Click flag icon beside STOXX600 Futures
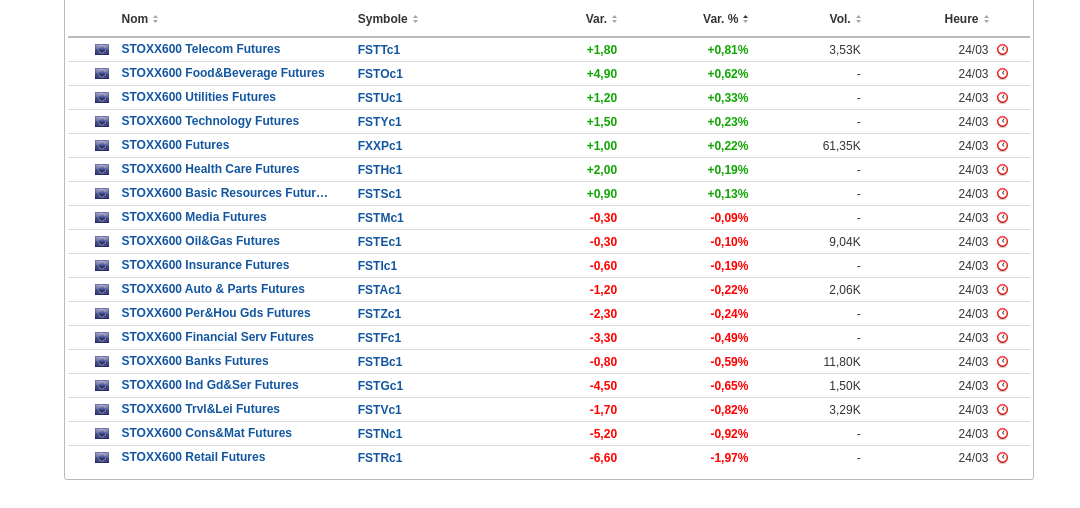This screenshot has width=1080, height=508. 102,145
